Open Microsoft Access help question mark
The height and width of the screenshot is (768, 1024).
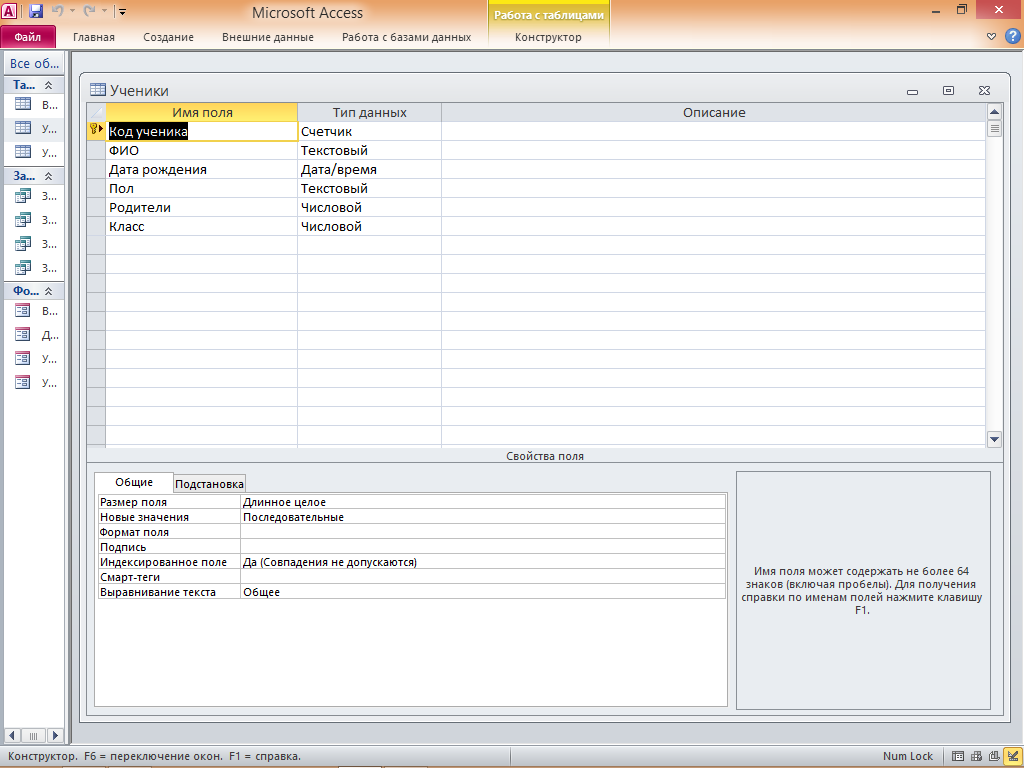(x=1012, y=36)
